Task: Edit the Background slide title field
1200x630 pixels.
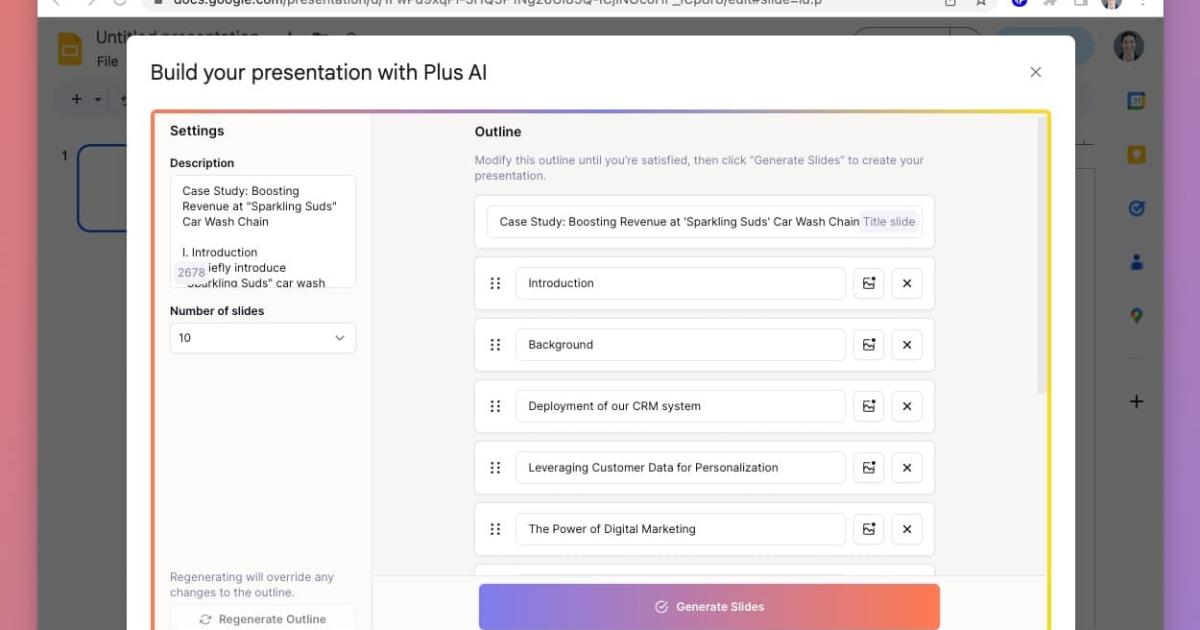Action: click(x=680, y=345)
